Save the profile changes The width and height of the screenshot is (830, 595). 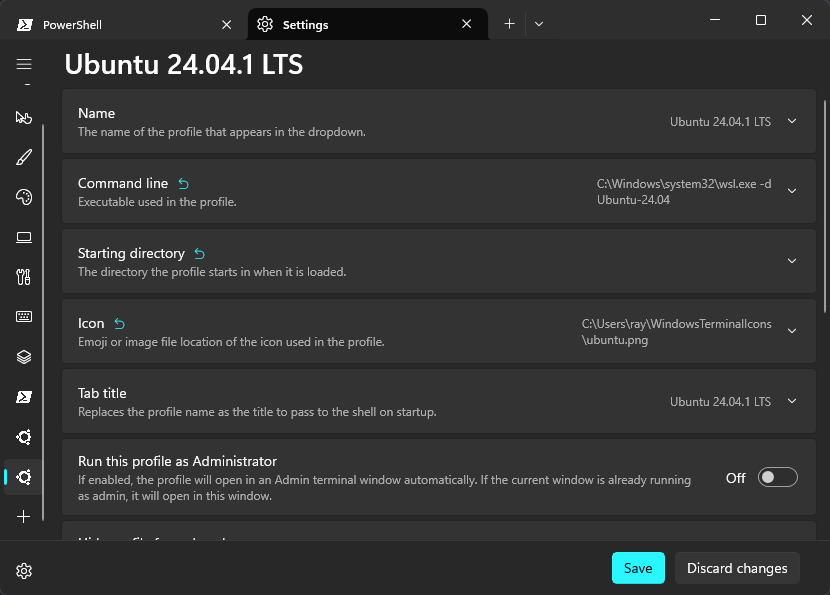coord(638,567)
